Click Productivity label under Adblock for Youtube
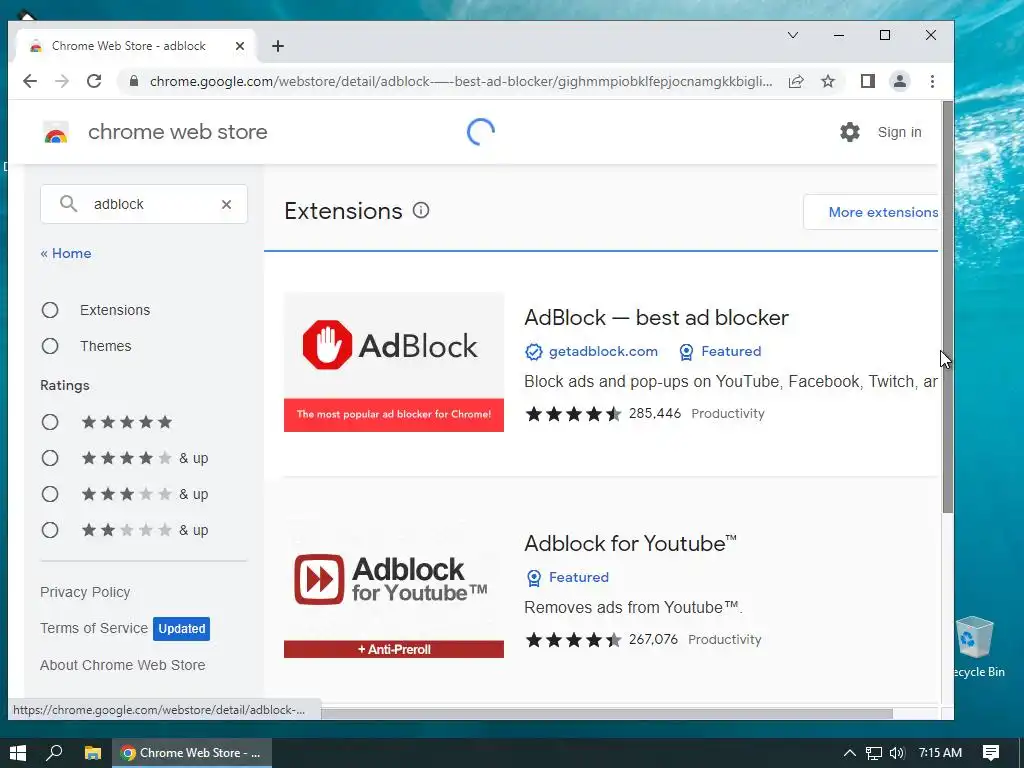This screenshot has width=1024, height=768. pyautogui.click(x=725, y=639)
